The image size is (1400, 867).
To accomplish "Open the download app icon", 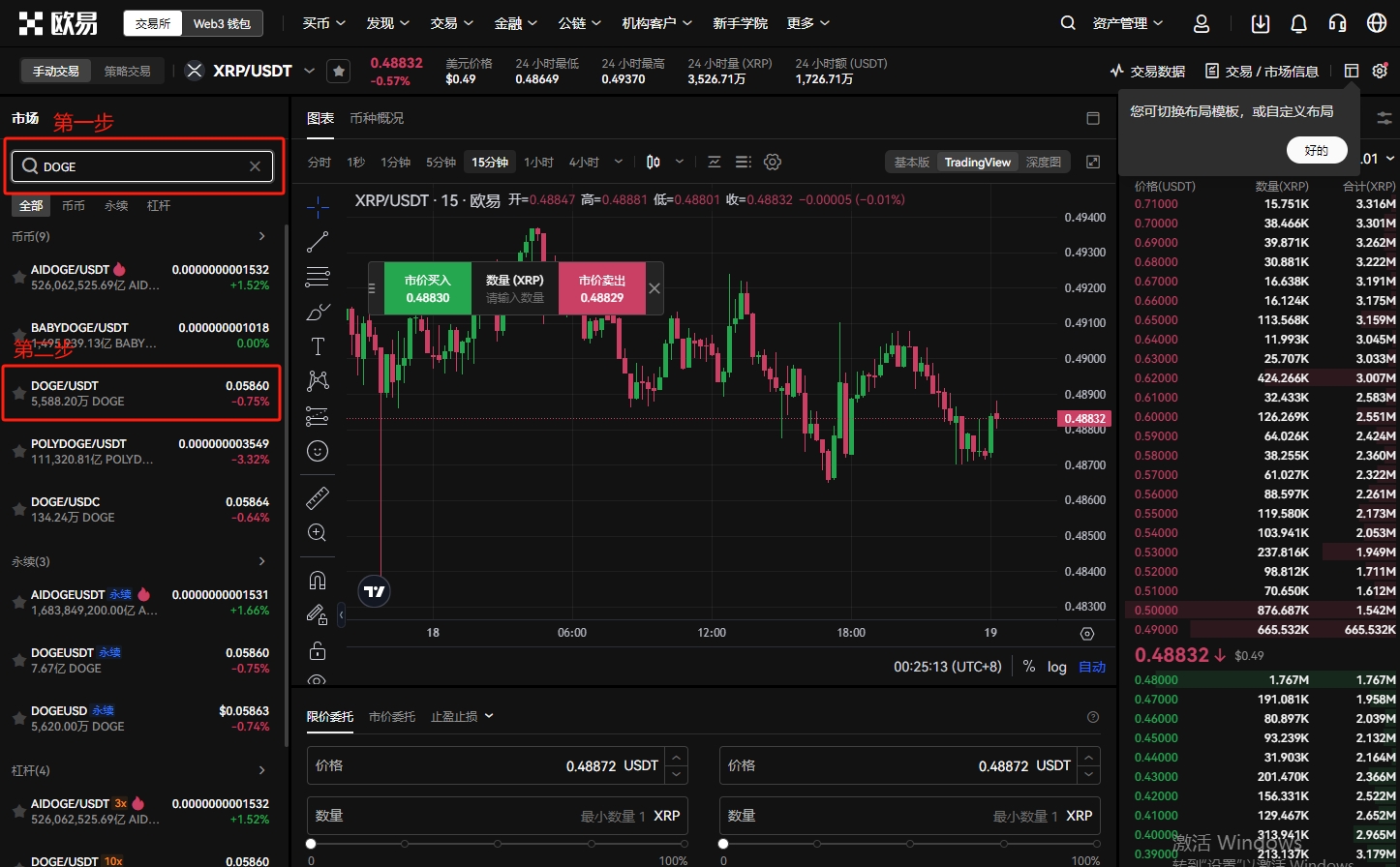I will (1261, 23).
